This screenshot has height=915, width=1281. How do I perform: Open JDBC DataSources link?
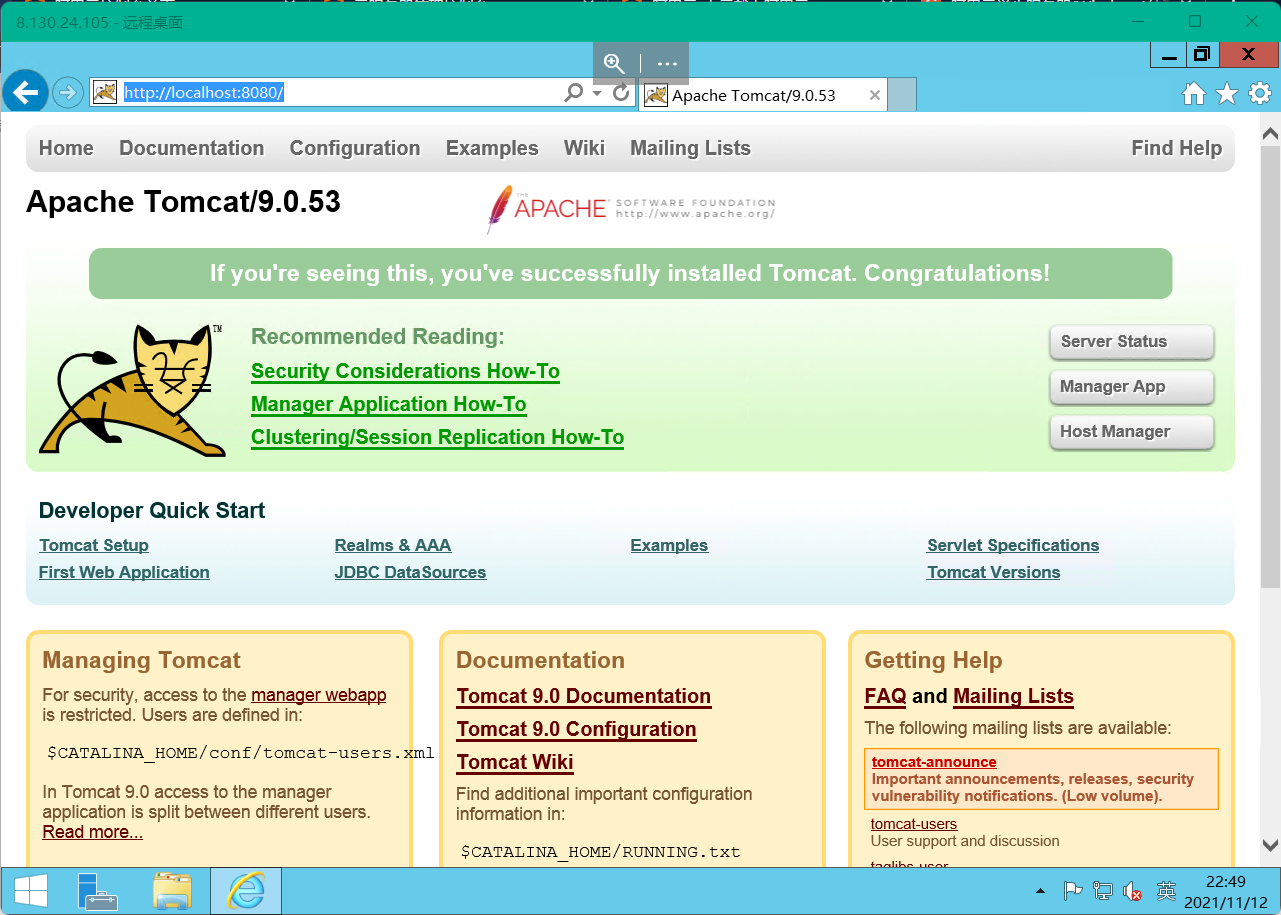click(x=410, y=572)
